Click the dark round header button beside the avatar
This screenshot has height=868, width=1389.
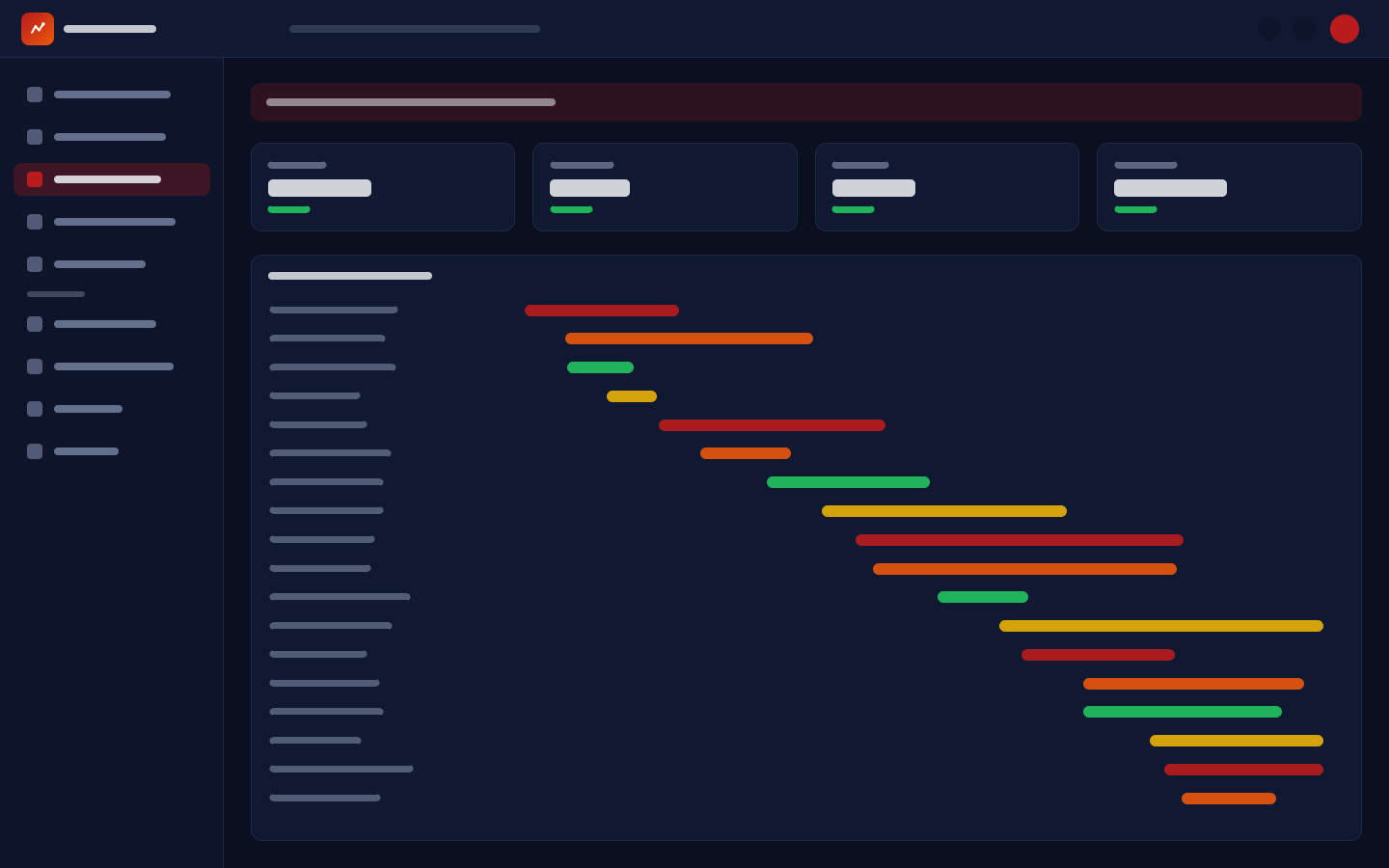click(x=1304, y=29)
